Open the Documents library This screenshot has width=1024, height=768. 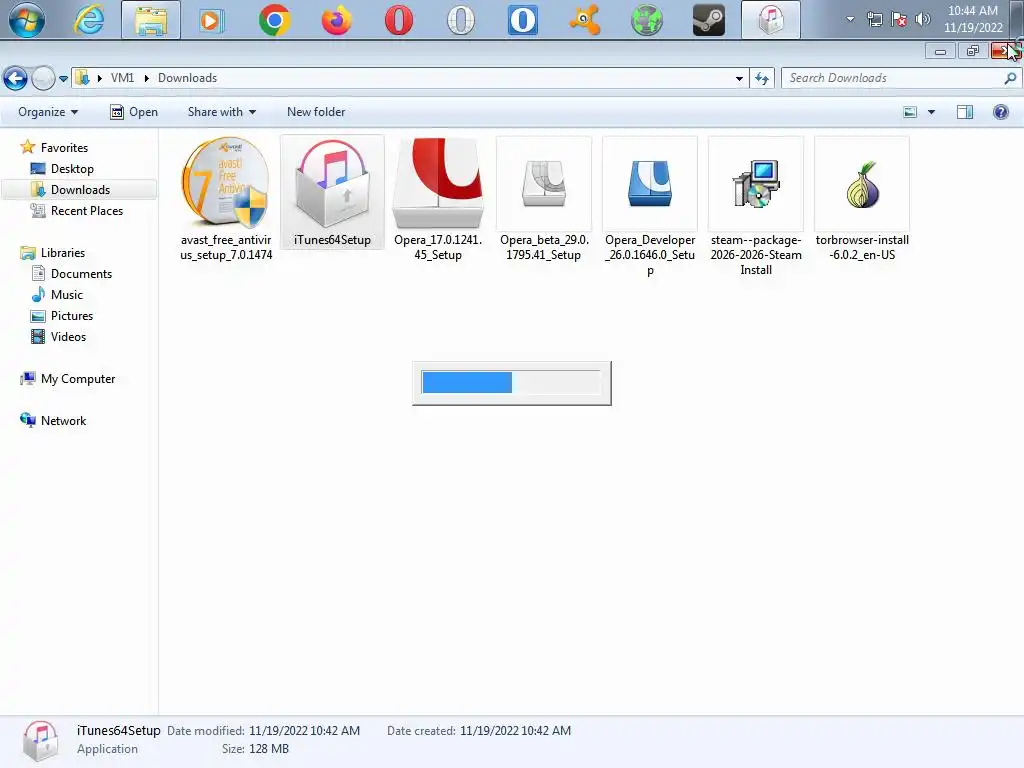click(x=81, y=274)
